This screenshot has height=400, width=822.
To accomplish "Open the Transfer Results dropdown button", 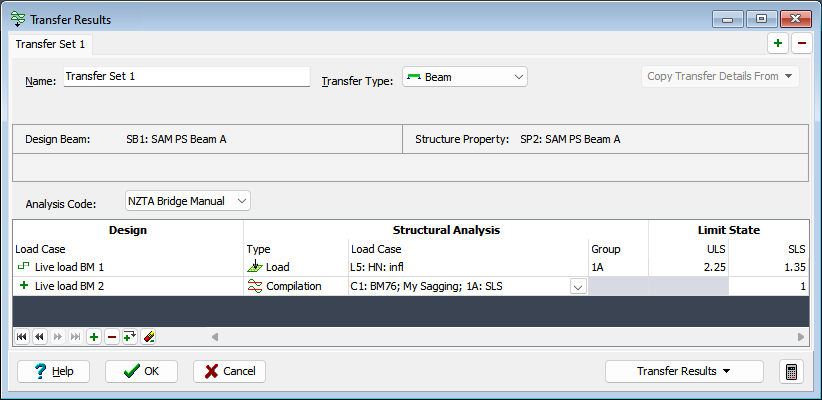I will click(684, 371).
